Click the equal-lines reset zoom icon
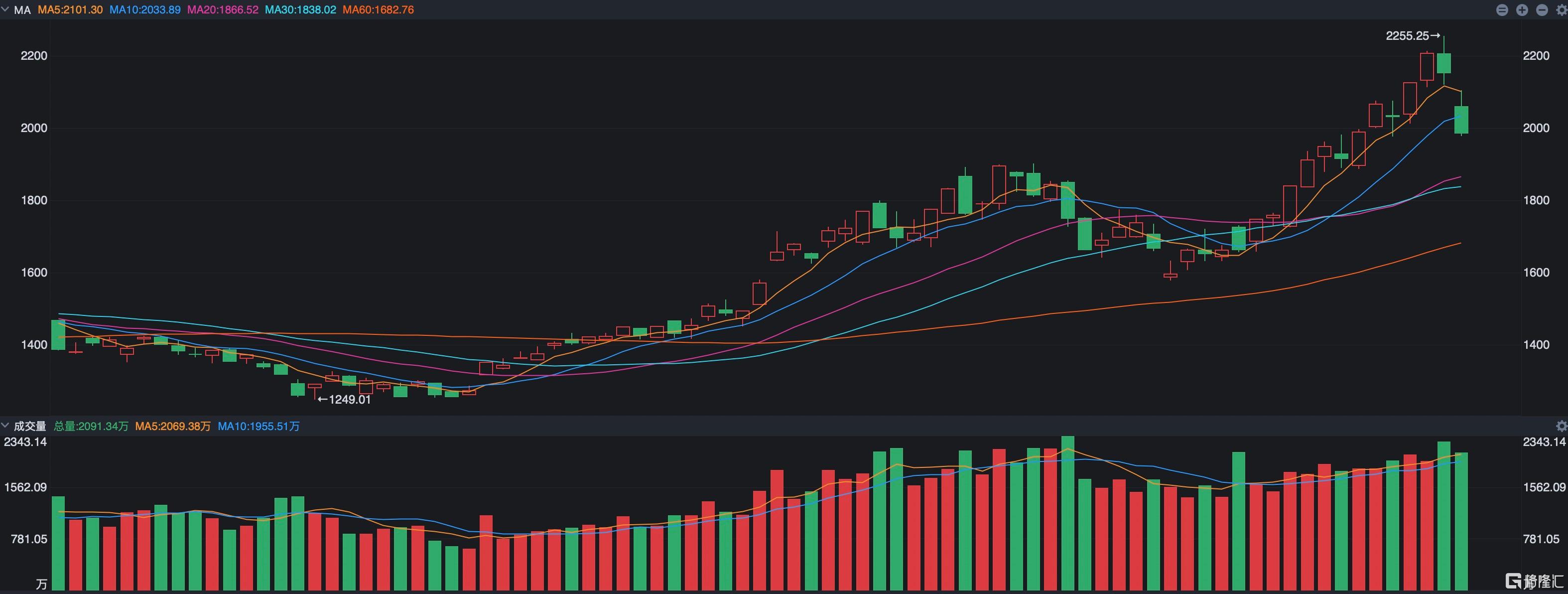 [1502, 10]
